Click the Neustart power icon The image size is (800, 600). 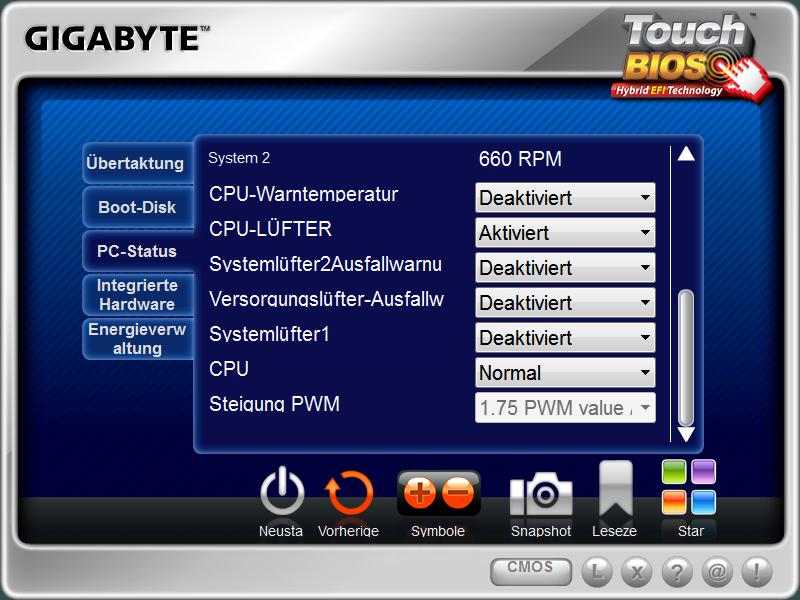(282, 492)
